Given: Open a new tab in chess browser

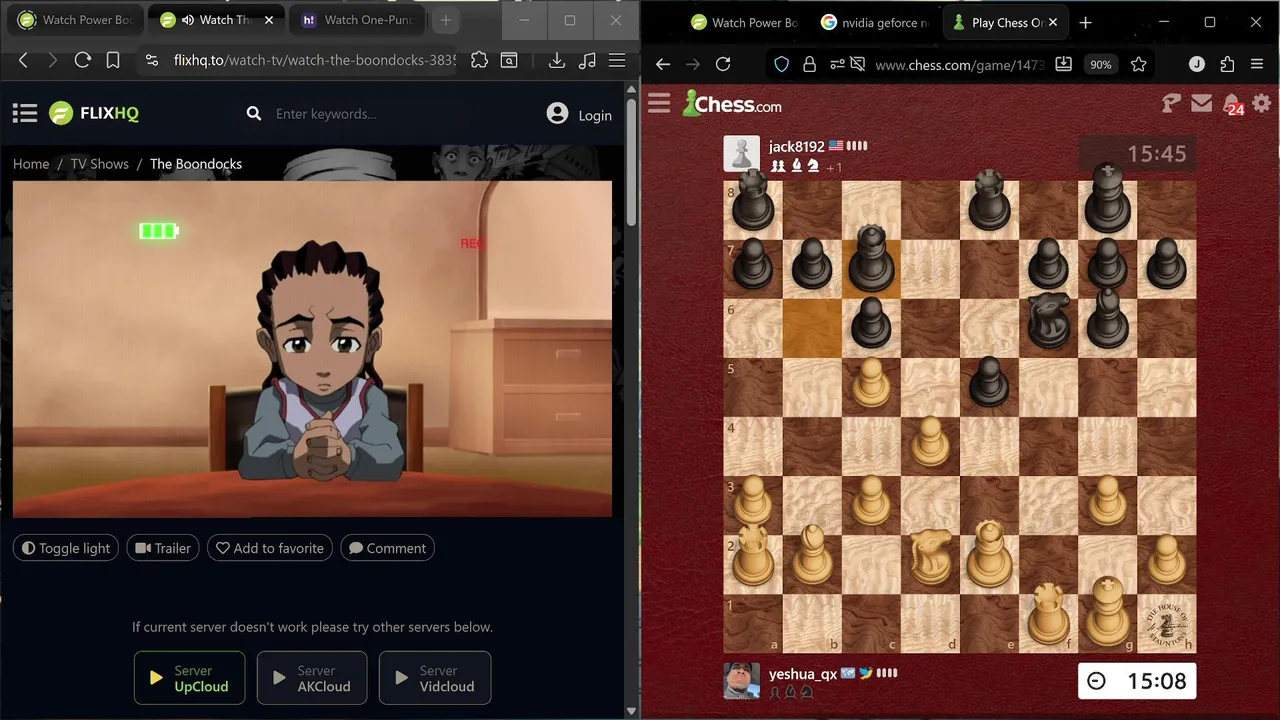Looking at the screenshot, I should pos(1085,22).
